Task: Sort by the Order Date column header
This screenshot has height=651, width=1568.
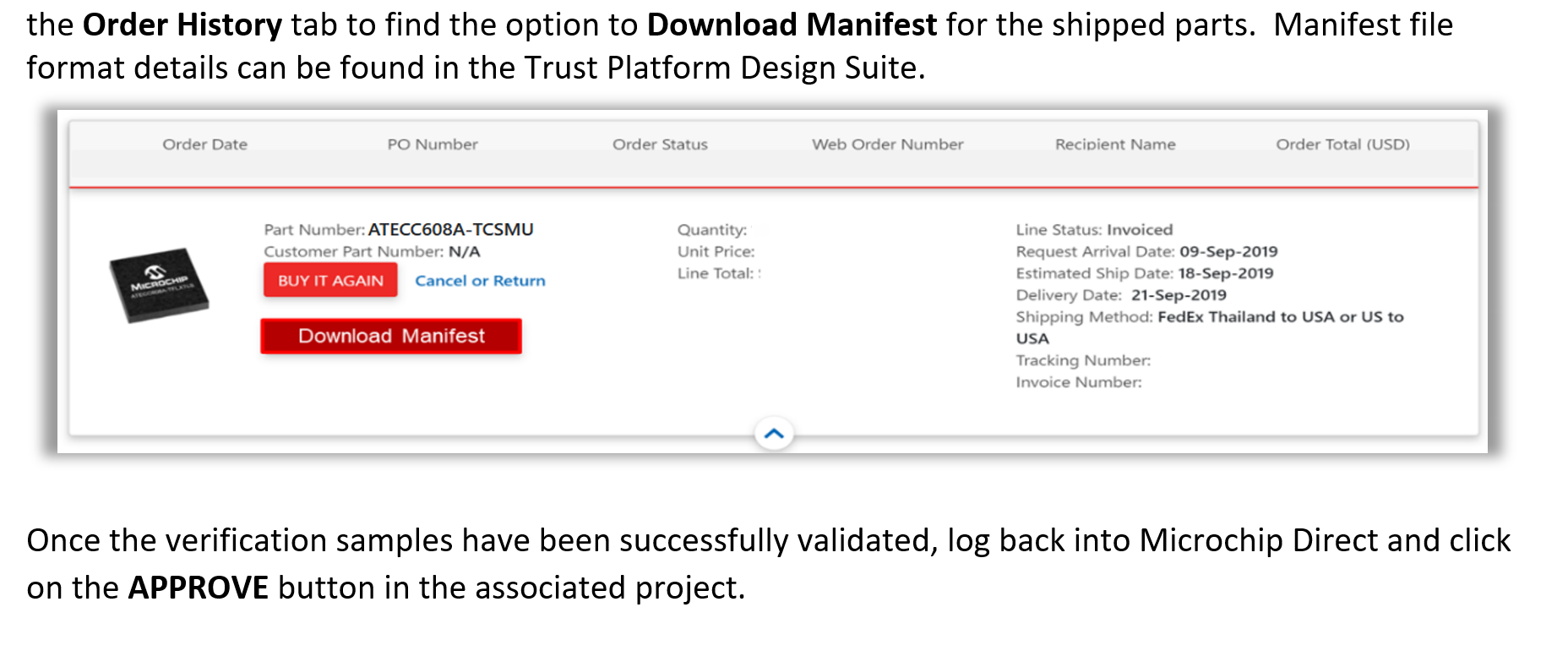Action: tap(204, 144)
